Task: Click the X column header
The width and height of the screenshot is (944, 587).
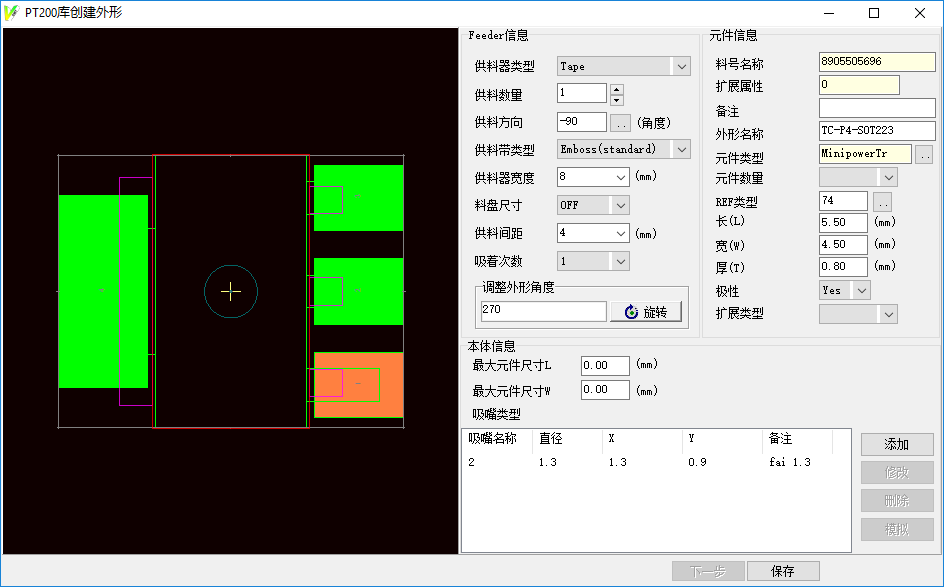Action: coord(642,439)
